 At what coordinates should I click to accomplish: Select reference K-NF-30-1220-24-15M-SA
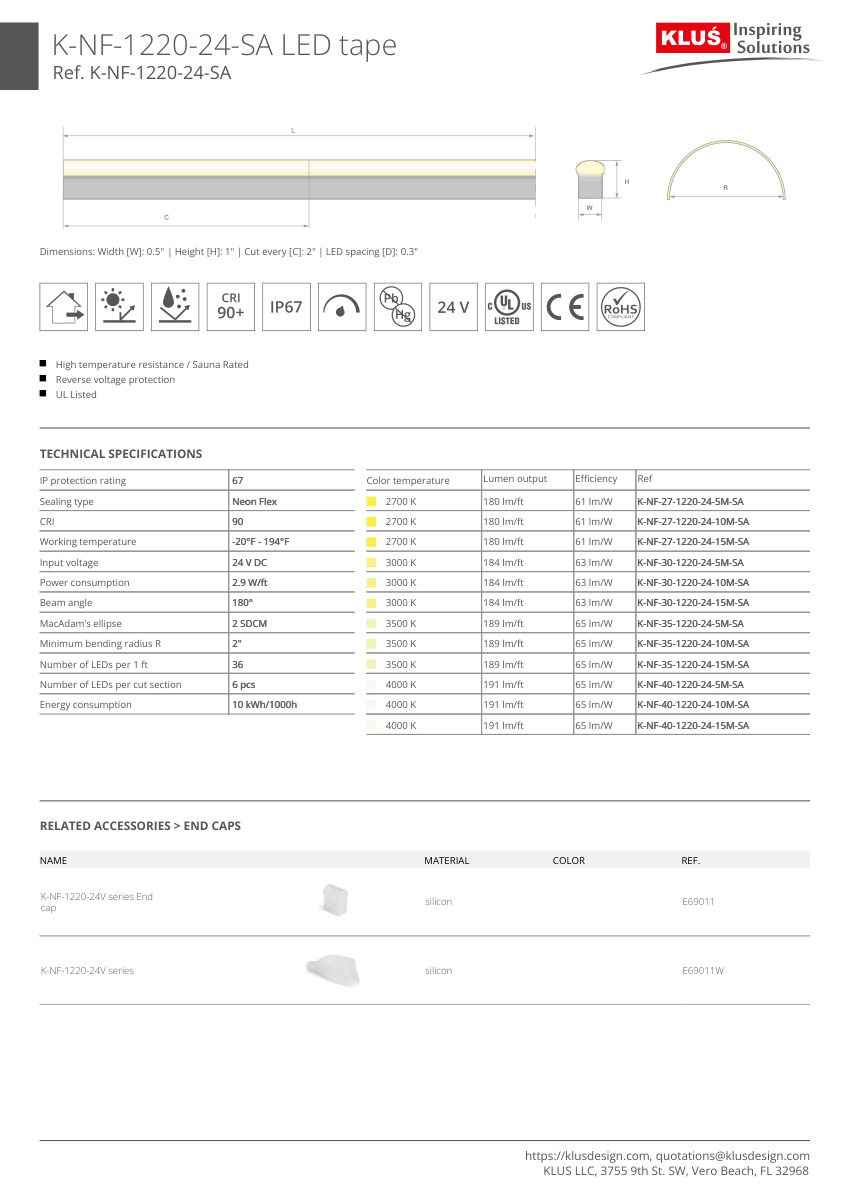693,603
